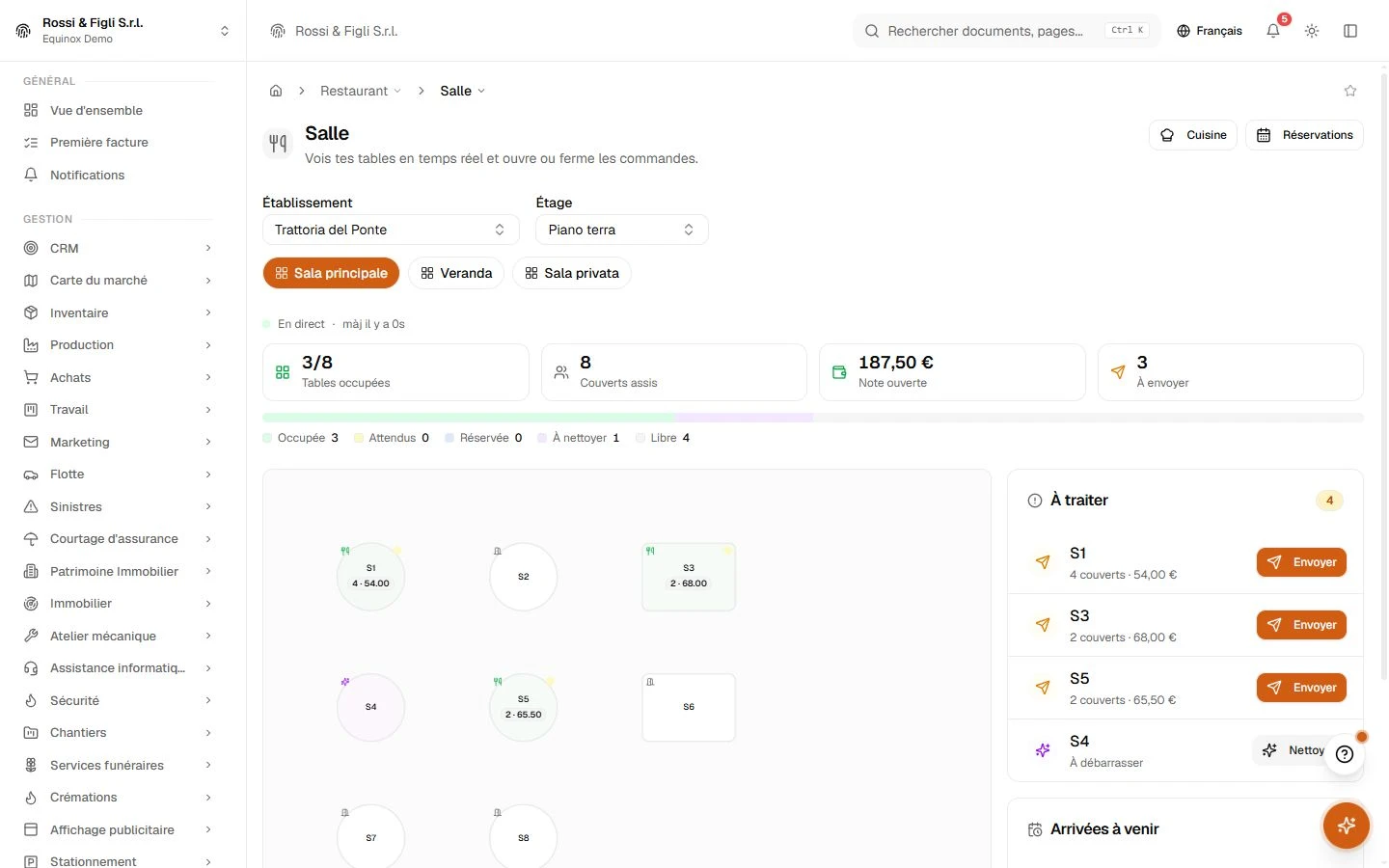Open Première facture in the sidebar
The image size is (1389, 868).
coord(118,142)
